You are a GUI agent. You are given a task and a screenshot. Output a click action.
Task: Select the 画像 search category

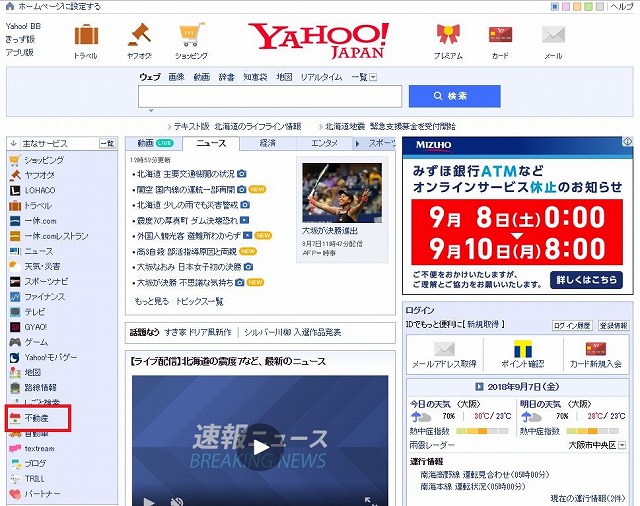click(x=176, y=77)
